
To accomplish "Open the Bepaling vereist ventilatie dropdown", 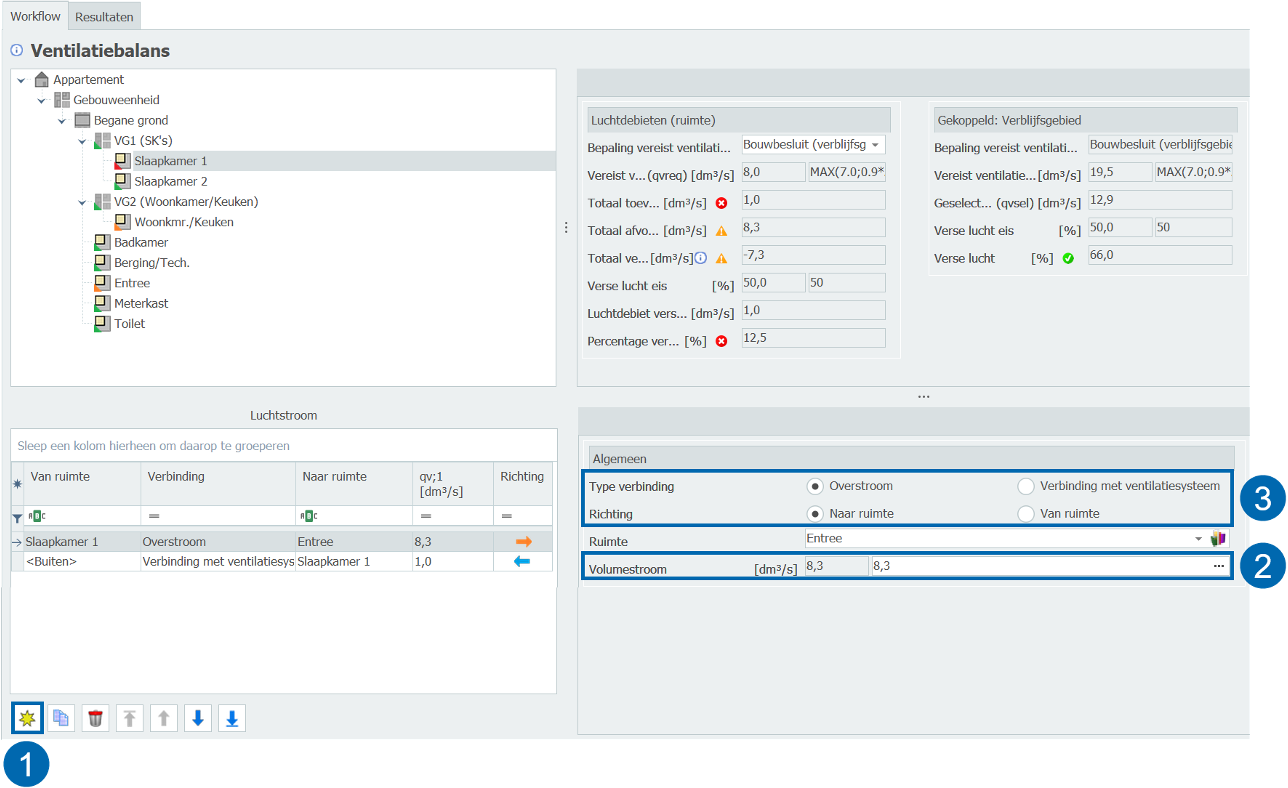I will 875,145.
